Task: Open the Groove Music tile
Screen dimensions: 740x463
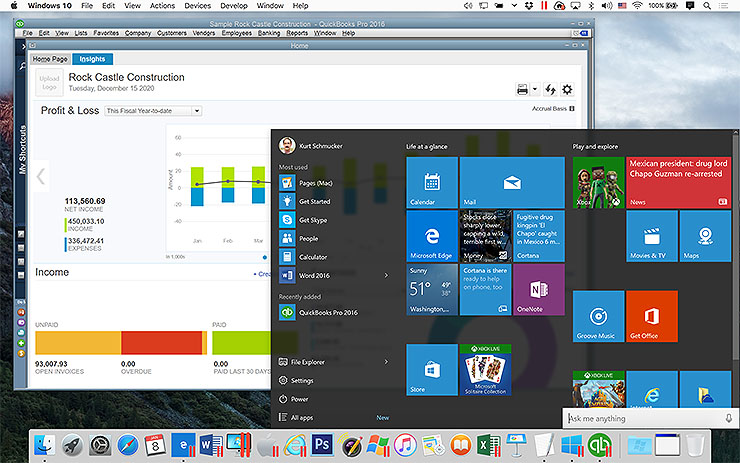Action: coord(598,316)
